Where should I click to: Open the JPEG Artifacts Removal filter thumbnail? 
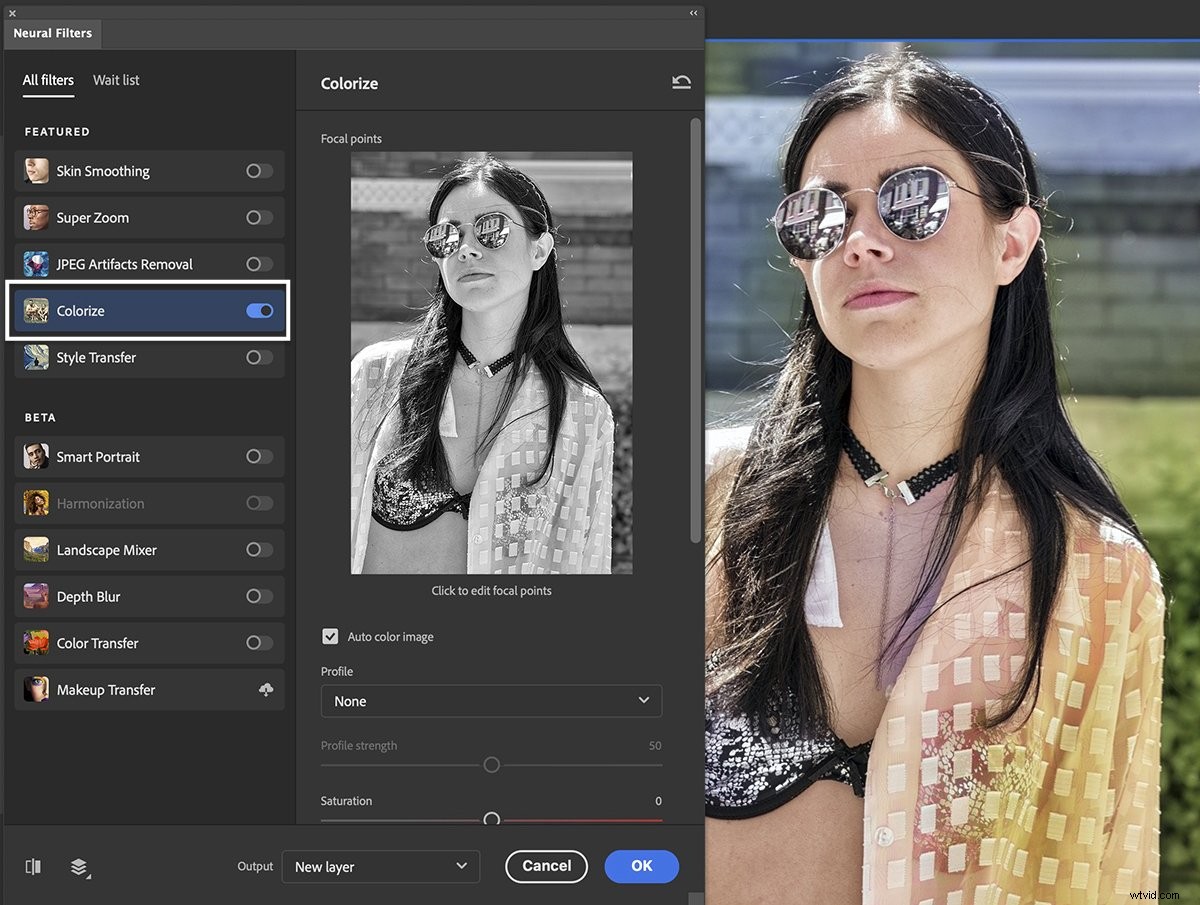(36, 264)
